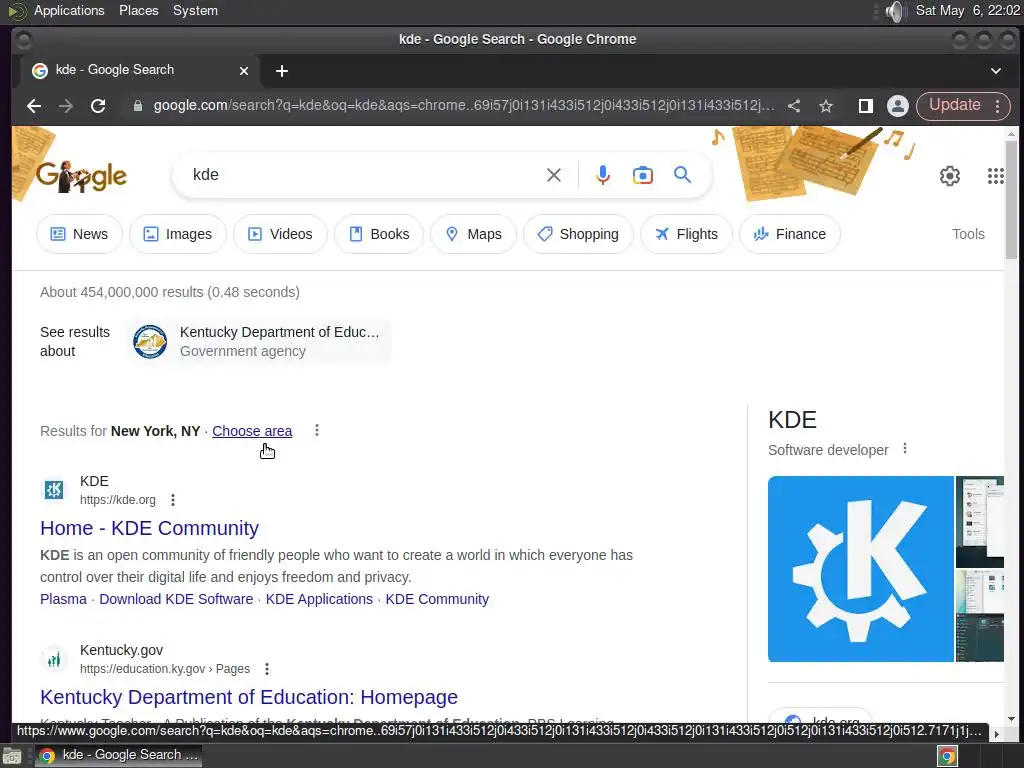Open KDE Applications sitelink
1024x768 pixels.
click(319, 599)
